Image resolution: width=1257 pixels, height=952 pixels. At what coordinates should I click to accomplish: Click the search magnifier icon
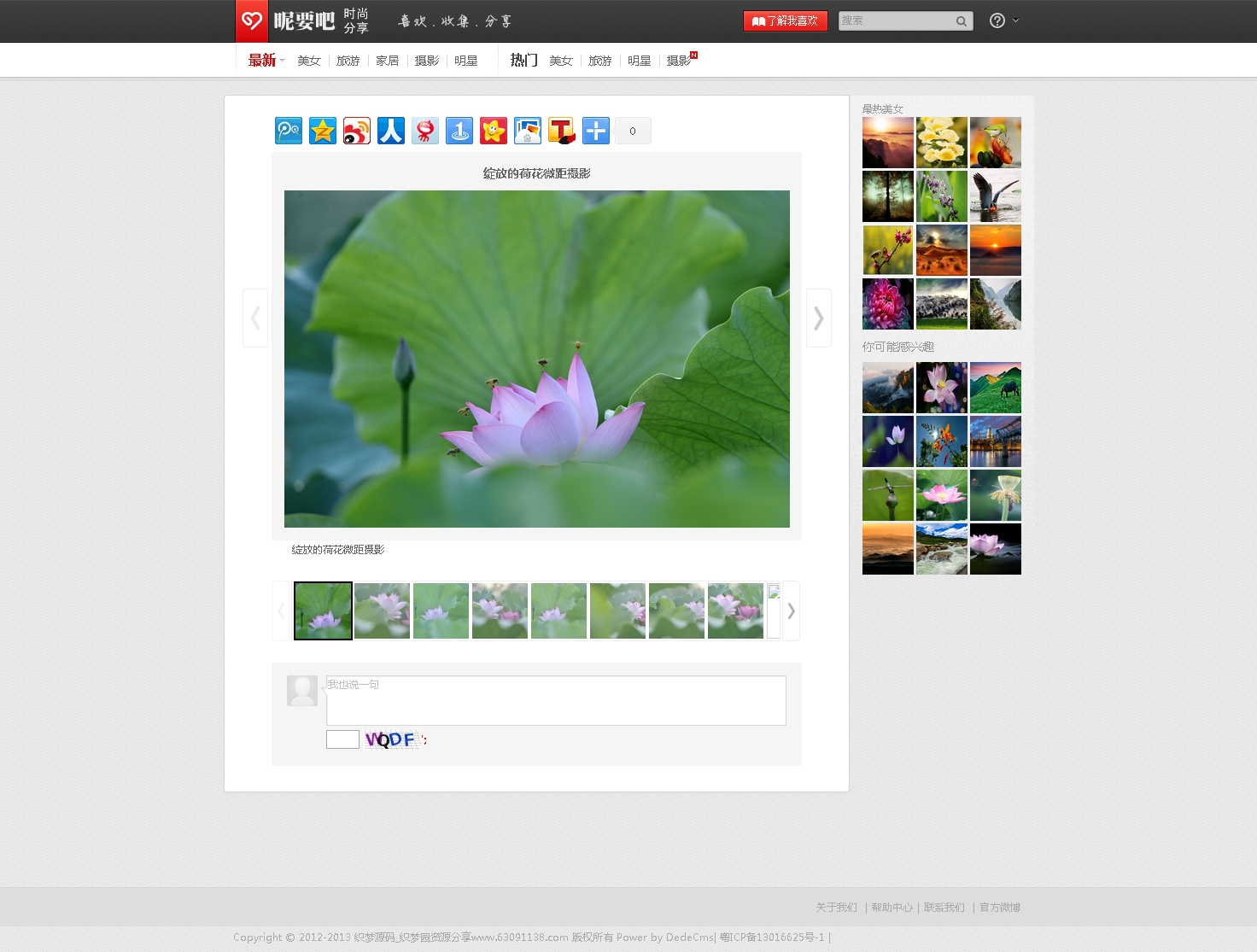coord(962,21)
